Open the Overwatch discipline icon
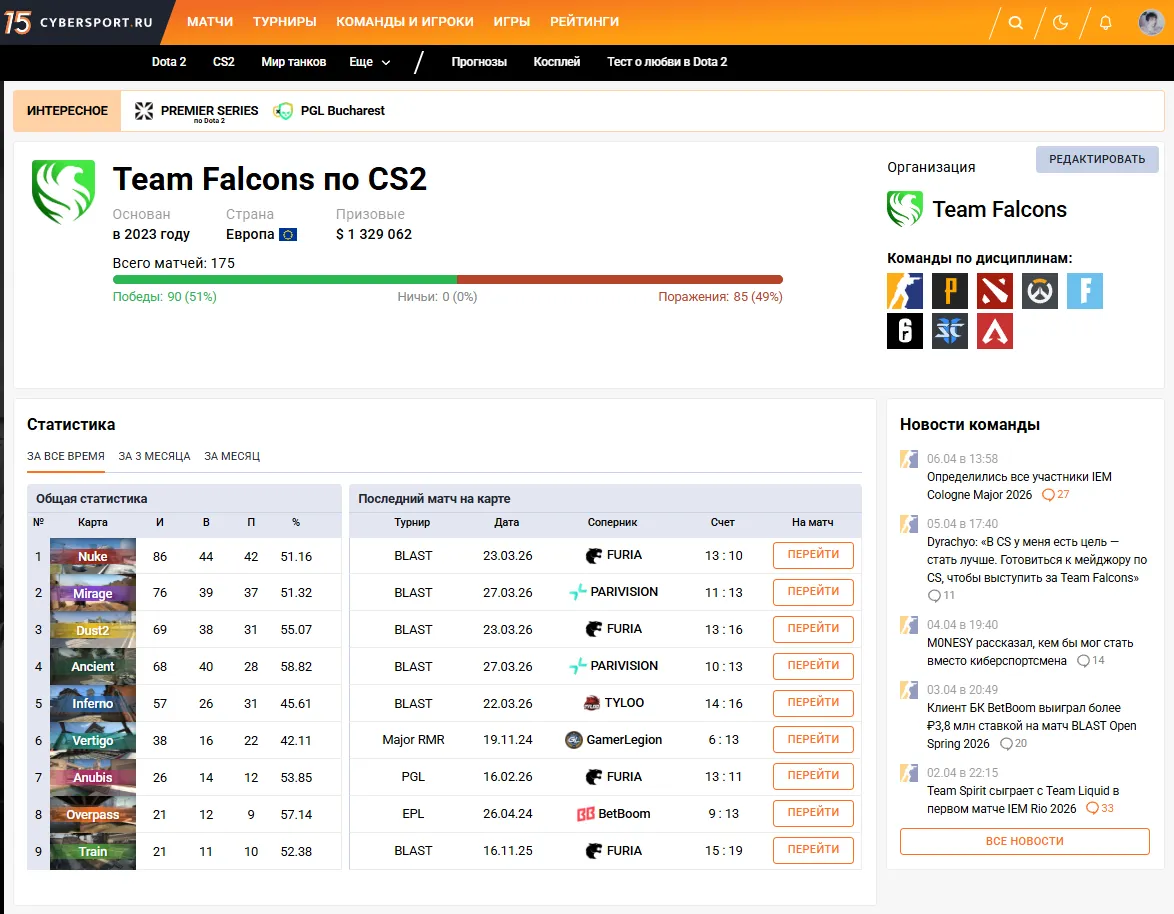This screenshot has width=1174, height=914. [1040, 290]
